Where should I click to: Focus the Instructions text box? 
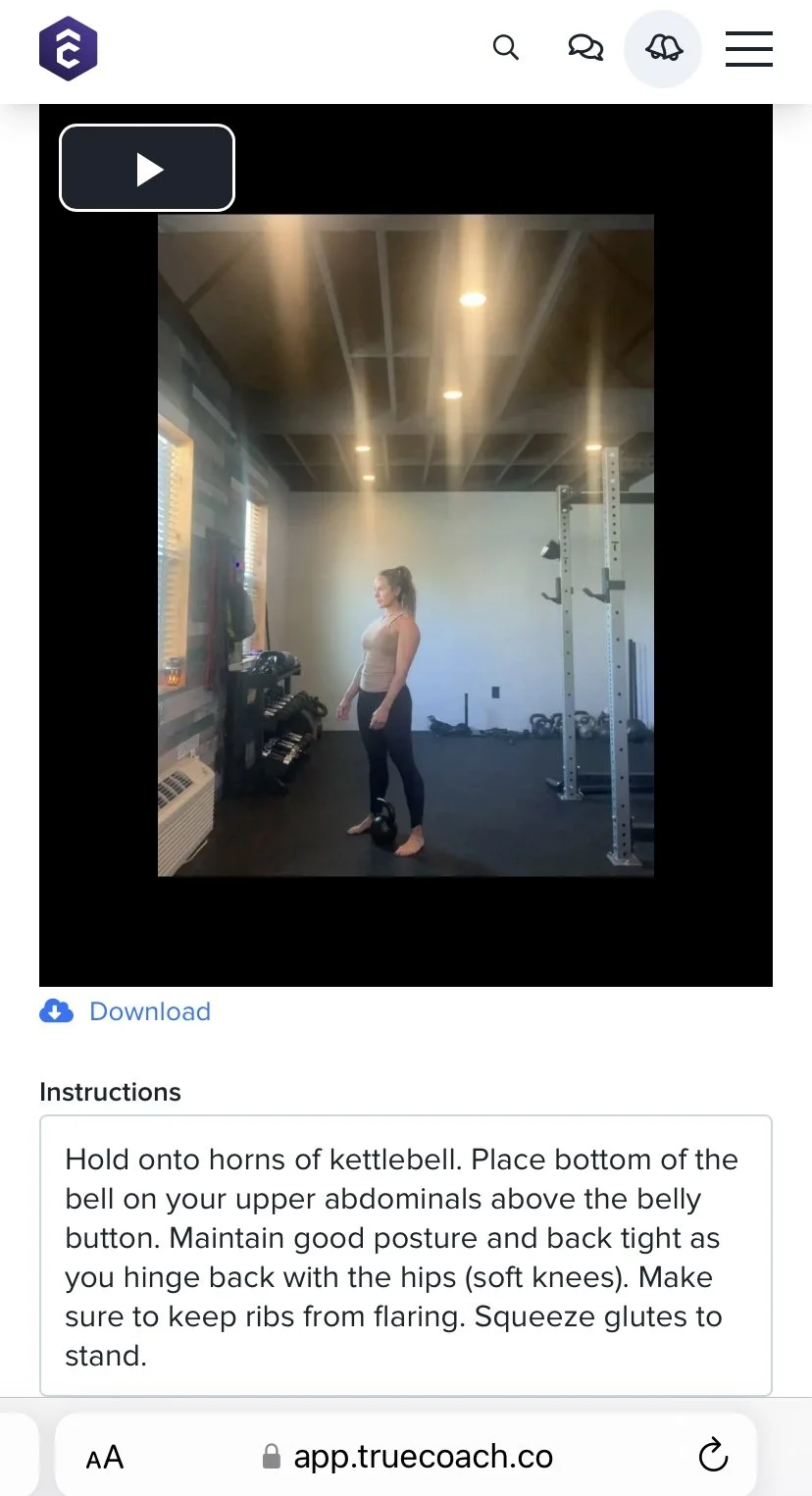406,1256
